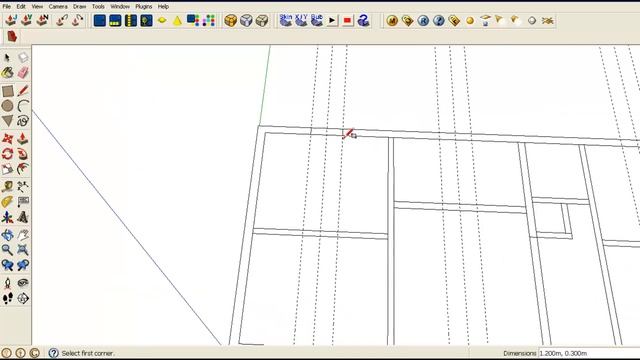Click the black play arrow button

pyautogui.click(x=332, y=20)
